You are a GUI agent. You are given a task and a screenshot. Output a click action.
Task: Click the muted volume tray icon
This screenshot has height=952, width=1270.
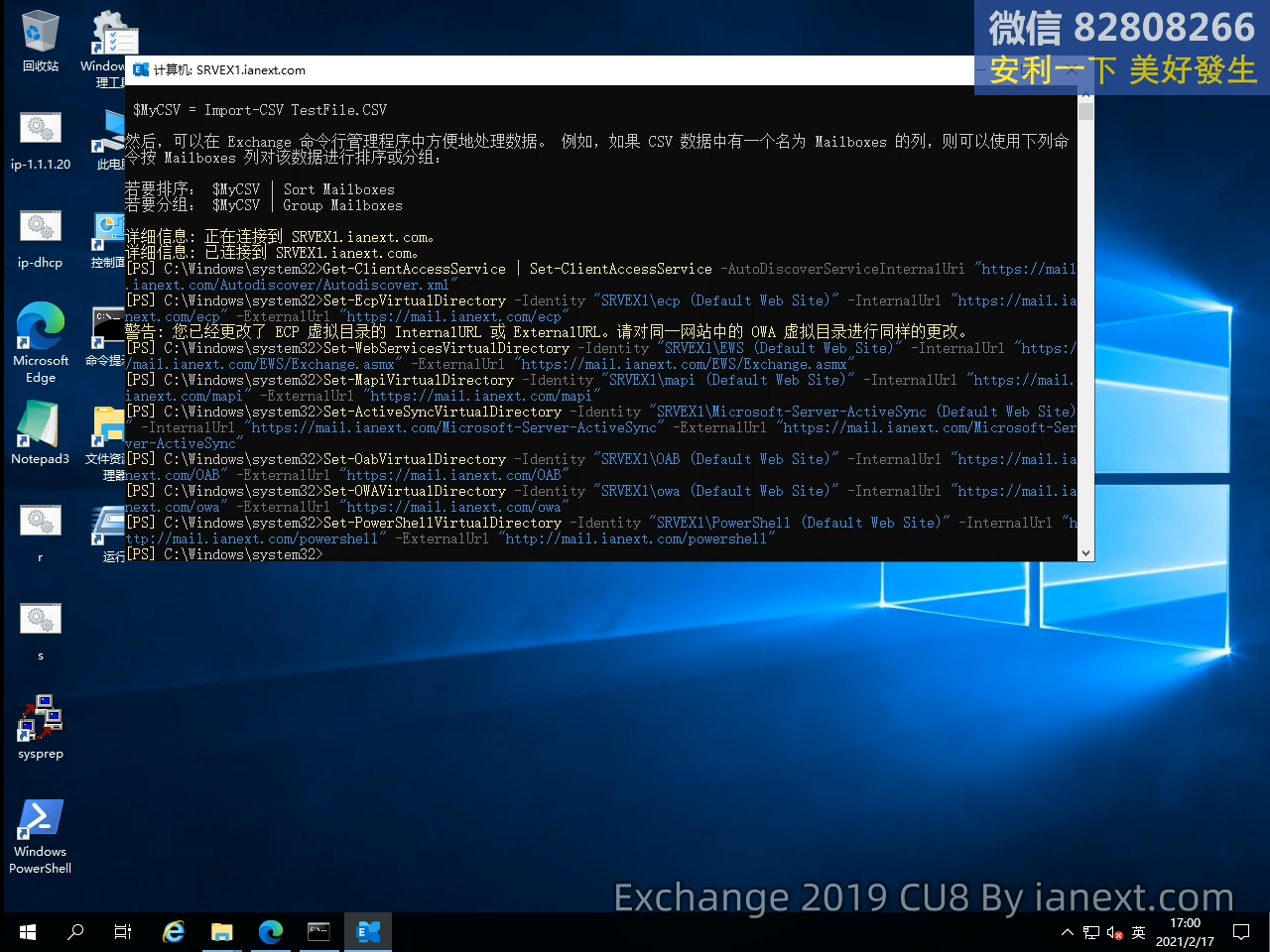[x=1114, y=932]
